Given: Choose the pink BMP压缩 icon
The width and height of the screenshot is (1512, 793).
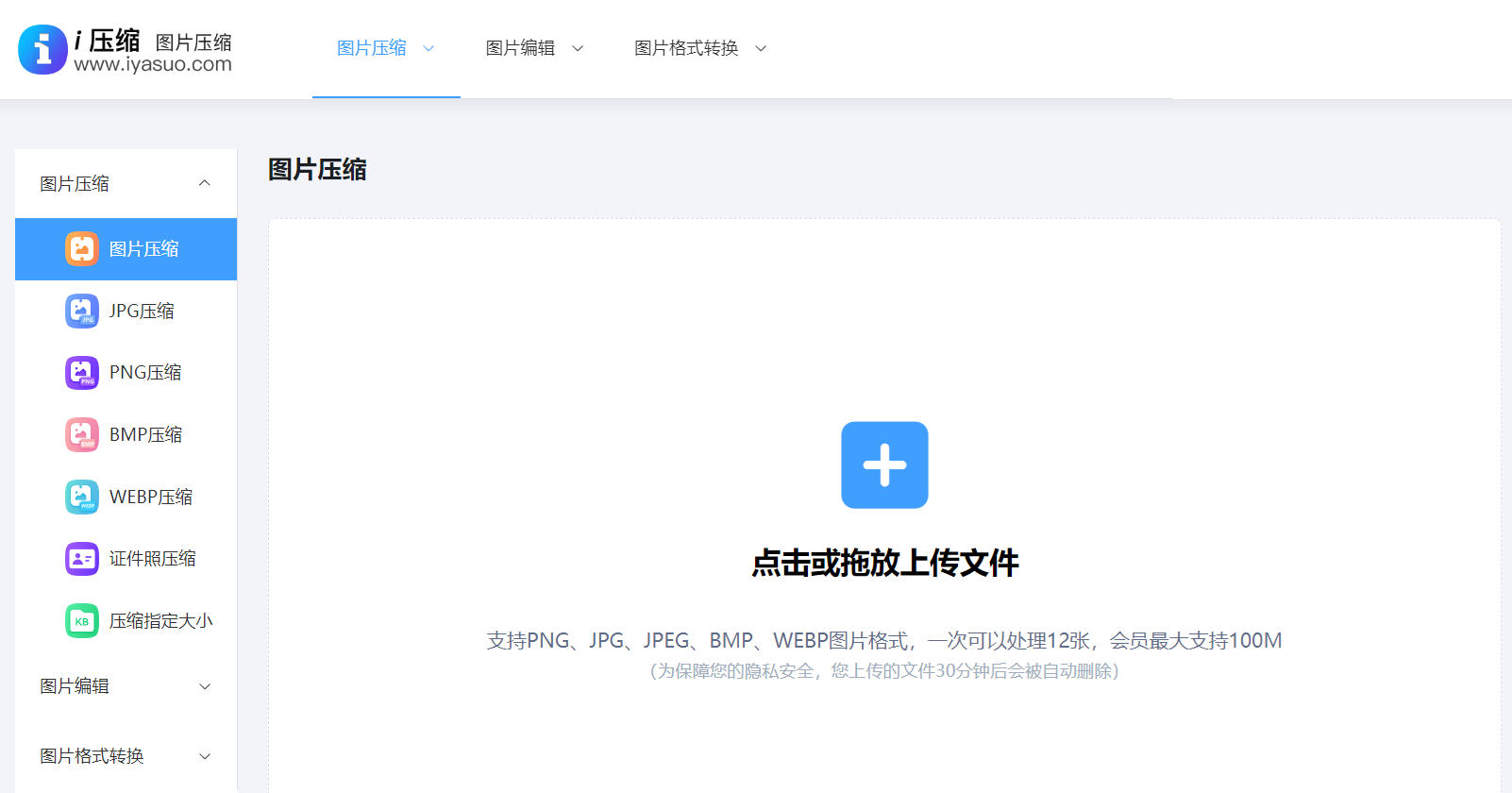Looking at the screenshot, I should pyautogui.click(x=82, y=435).
